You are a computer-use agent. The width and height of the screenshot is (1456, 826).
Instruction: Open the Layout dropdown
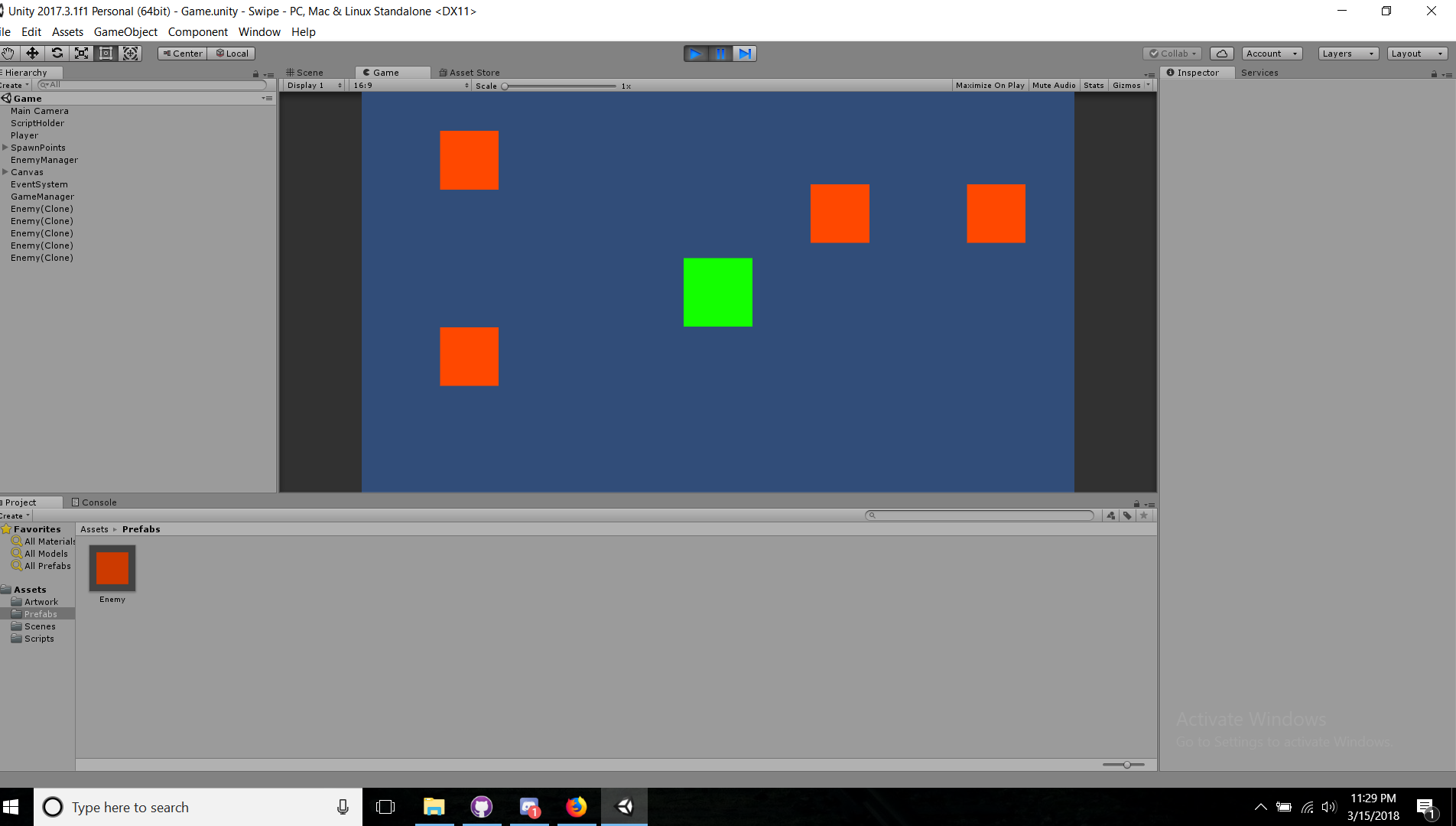click(x=1417, y=54)
